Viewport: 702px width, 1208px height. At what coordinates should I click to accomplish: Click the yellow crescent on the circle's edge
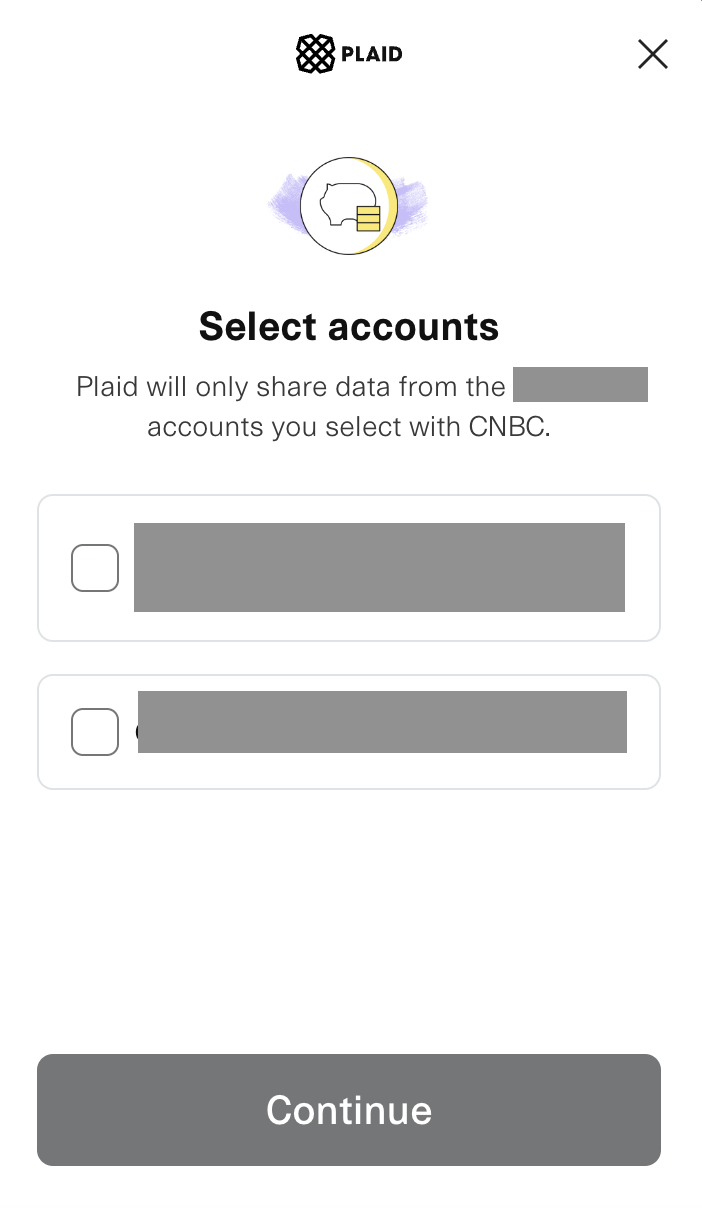coord(389,200)
